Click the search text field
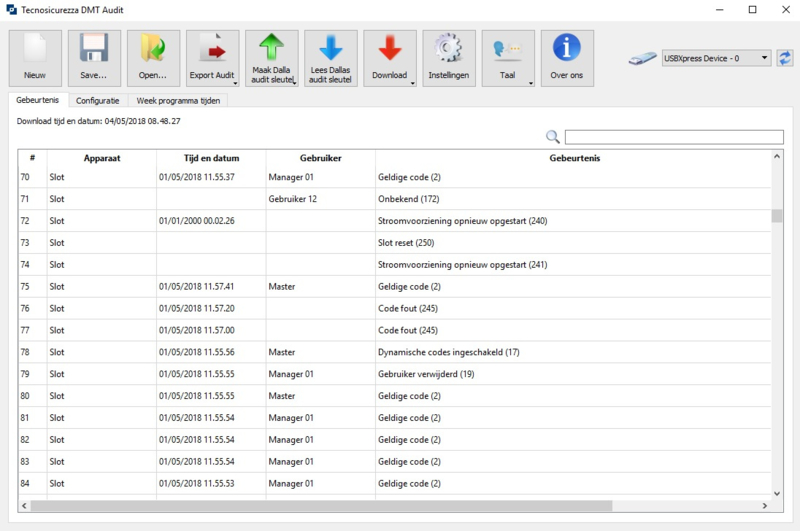The height and width of the screenshot is (531, 800). click(674, 137)
